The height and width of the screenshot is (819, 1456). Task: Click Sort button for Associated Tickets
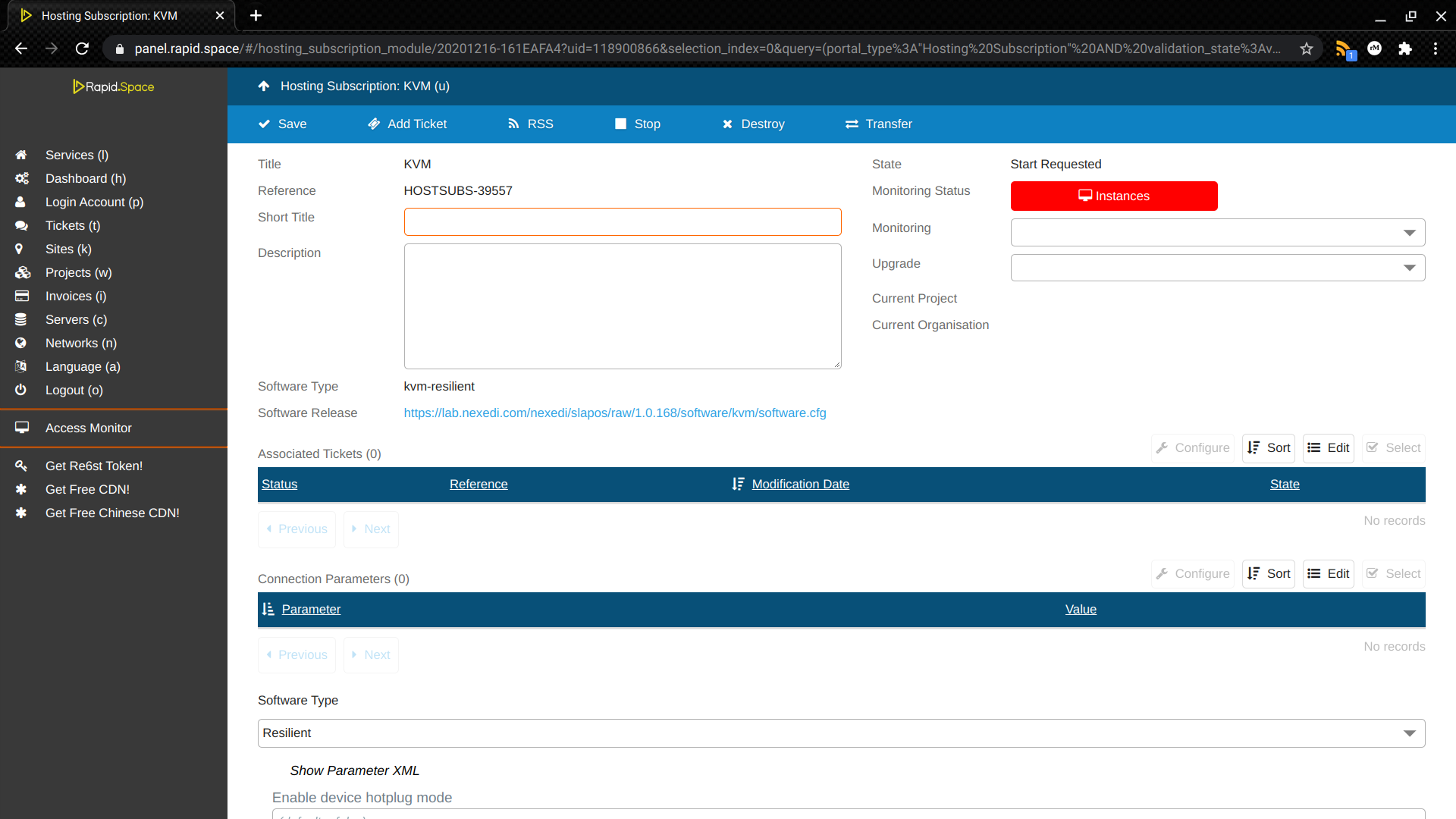(x=1269, y=448)
